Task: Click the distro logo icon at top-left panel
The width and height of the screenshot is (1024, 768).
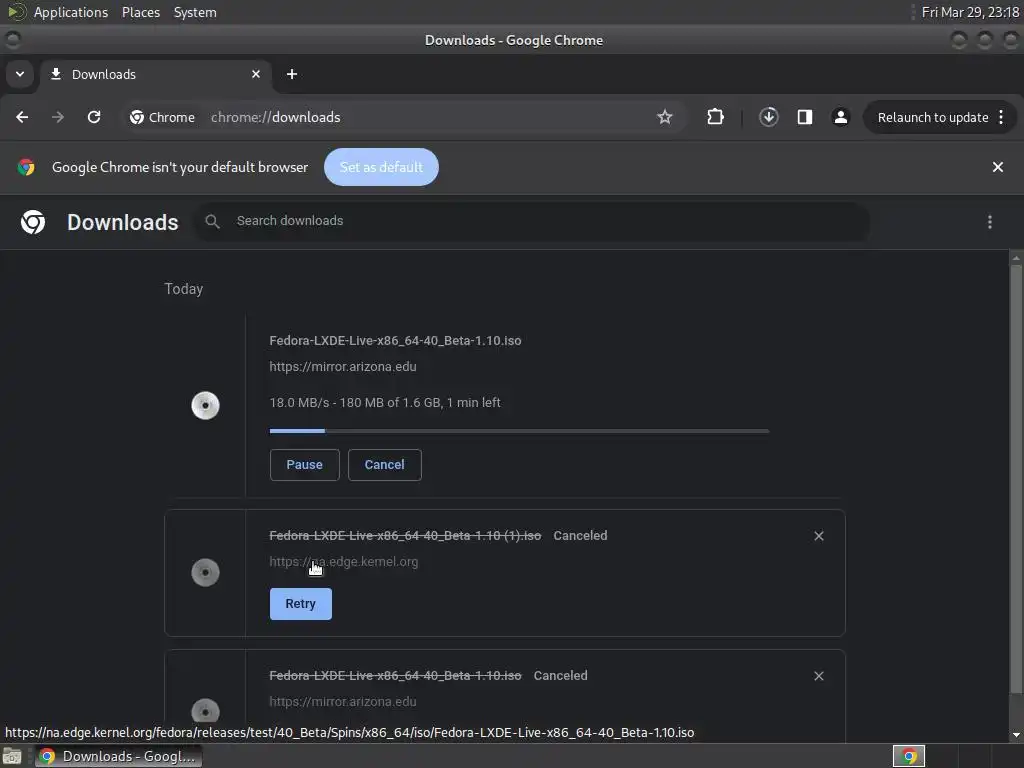Action: click(x=16, y=12)
